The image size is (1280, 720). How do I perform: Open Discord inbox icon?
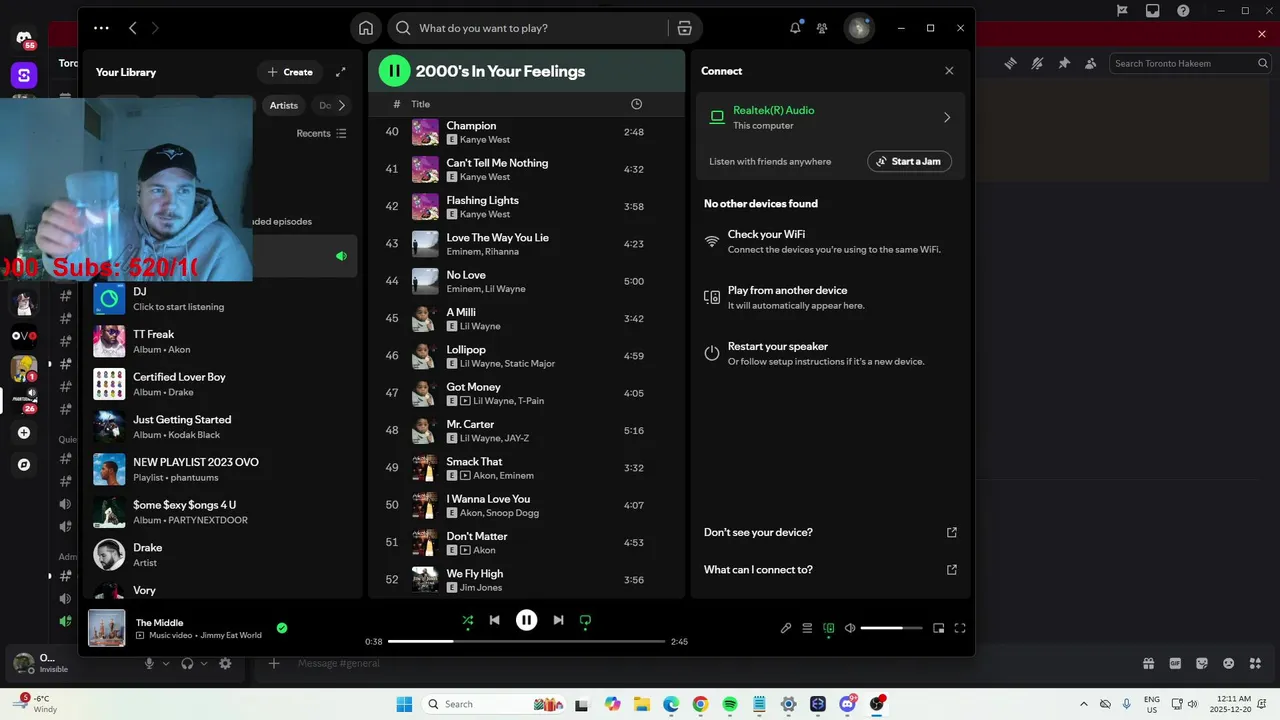point(1153,10)
